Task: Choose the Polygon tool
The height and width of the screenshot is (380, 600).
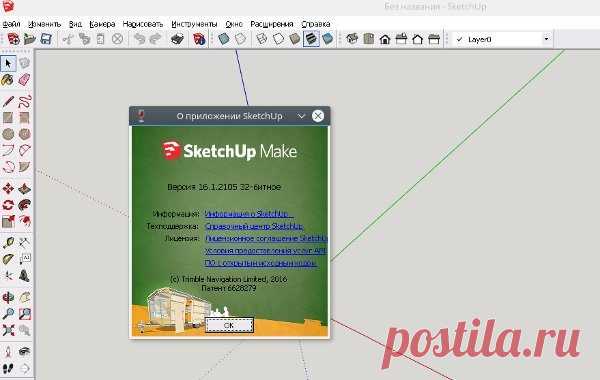Action: tap(24, 134)
